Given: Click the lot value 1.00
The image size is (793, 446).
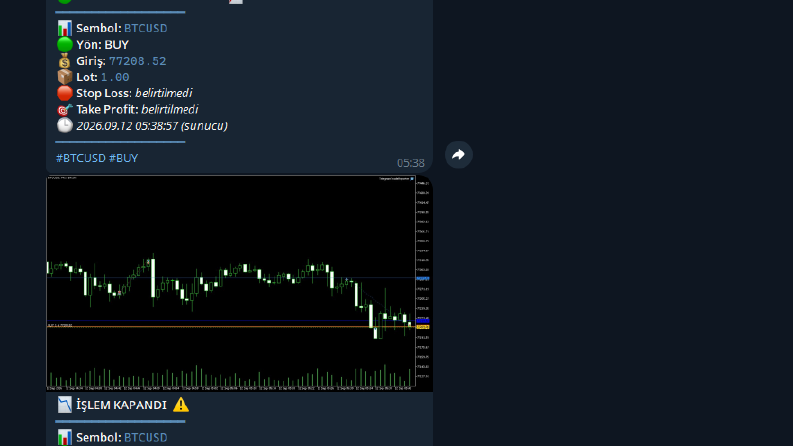Looking at the screenshot, I should [x=115, y=77].
